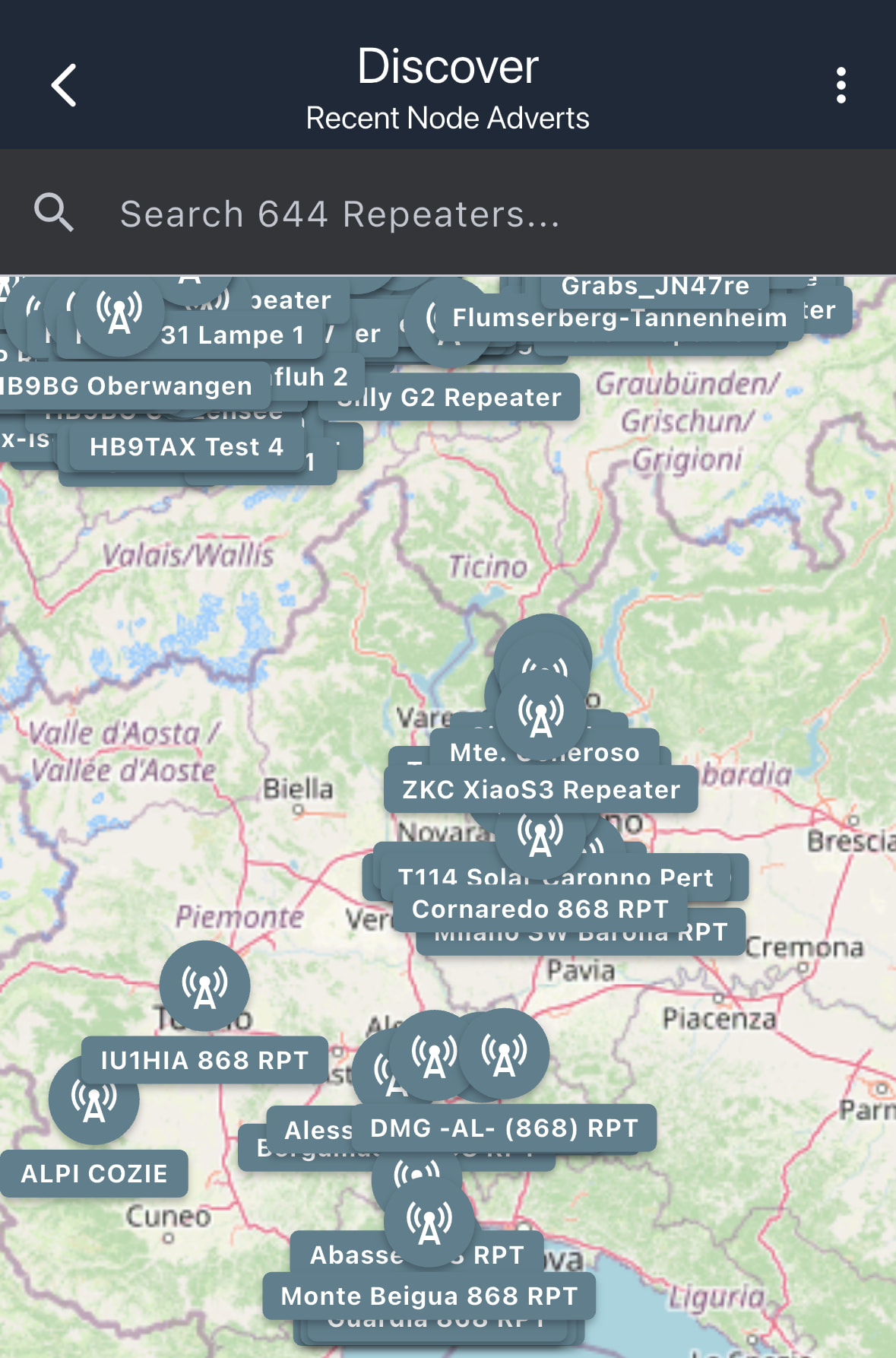Select the HB9TAX Test 4 label

pos(186,447)
